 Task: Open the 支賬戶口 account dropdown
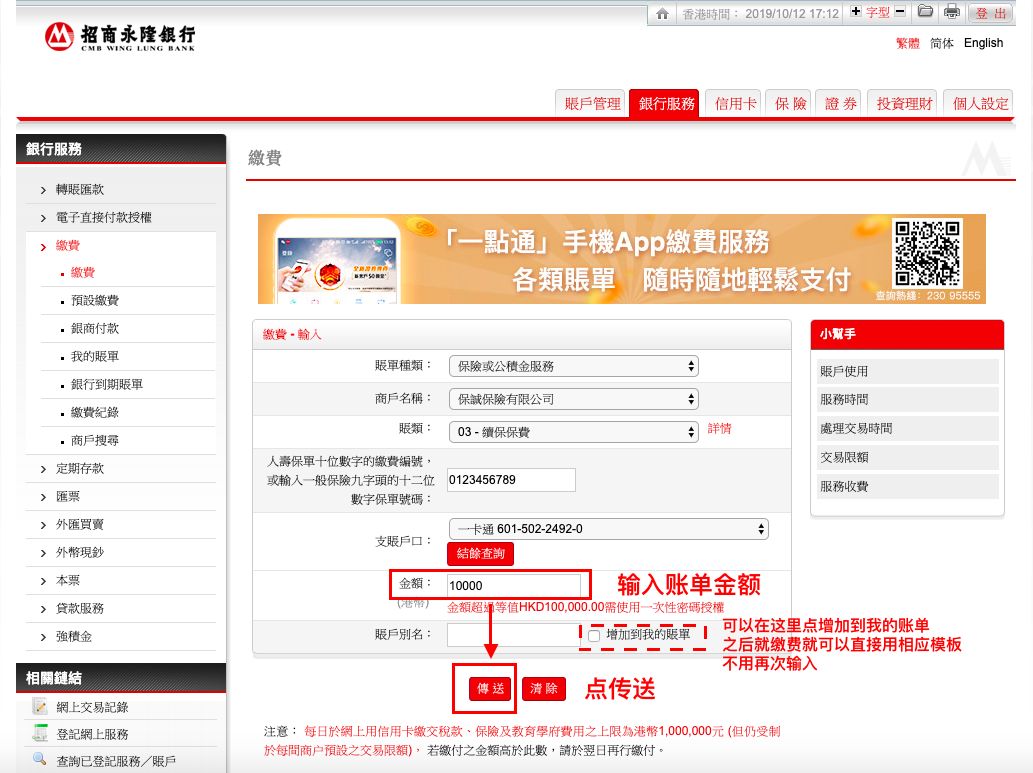[608, 529]
